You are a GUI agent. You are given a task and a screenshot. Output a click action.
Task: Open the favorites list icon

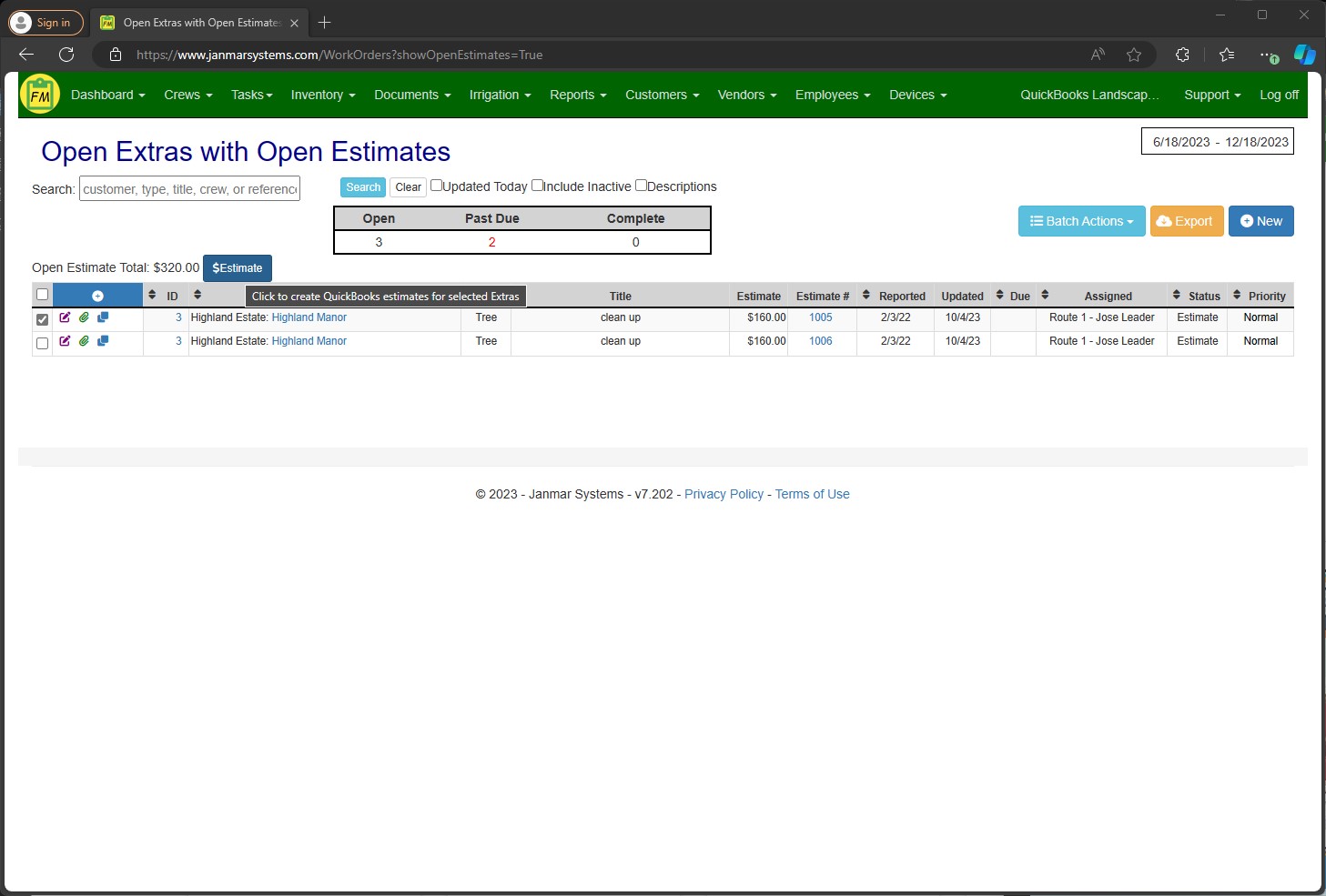pyautogui.click(x=1227, y=55)
